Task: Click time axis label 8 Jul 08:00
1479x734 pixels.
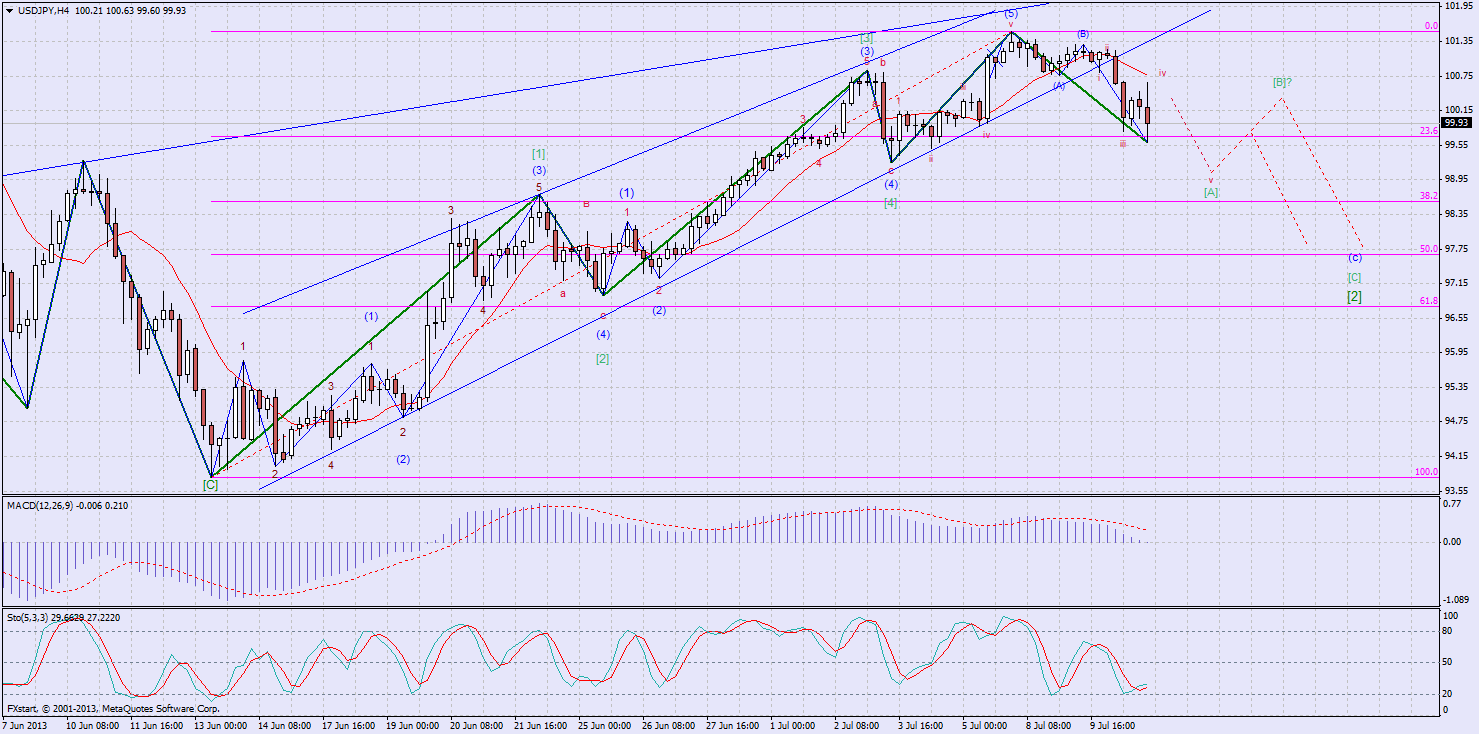Action: coord(1049,726)
